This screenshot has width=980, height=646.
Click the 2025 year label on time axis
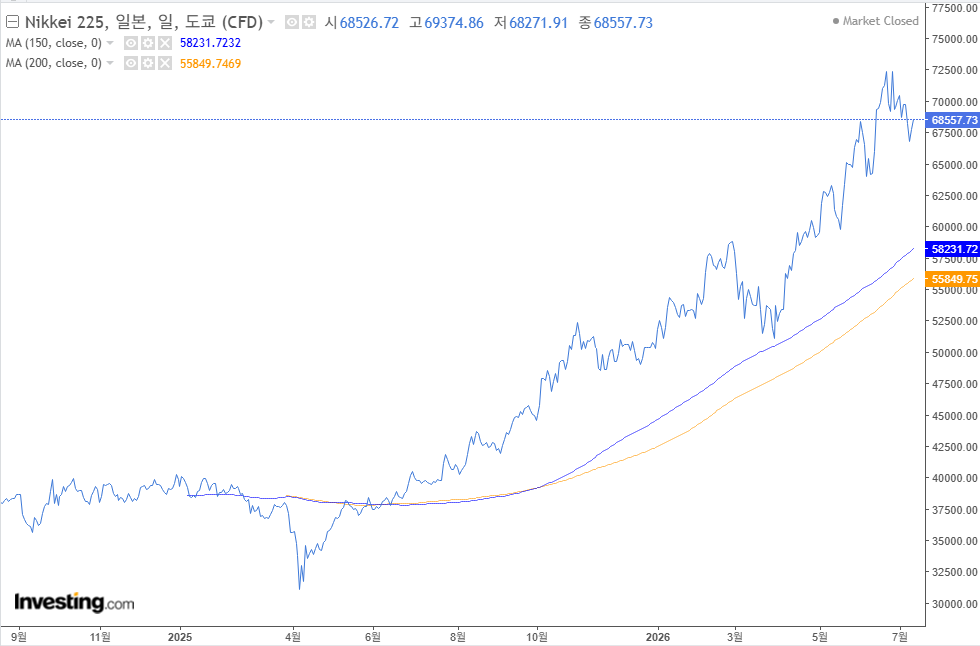[180, 637]
